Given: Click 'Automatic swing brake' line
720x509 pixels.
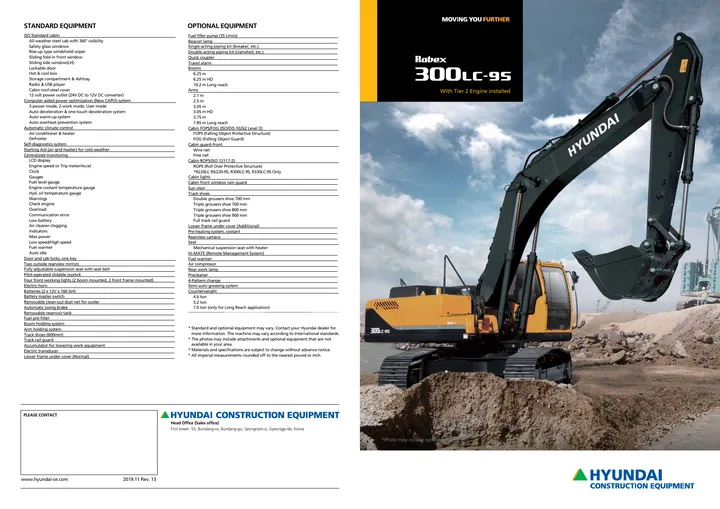Looking at the screenshot, I should point(46,308).
